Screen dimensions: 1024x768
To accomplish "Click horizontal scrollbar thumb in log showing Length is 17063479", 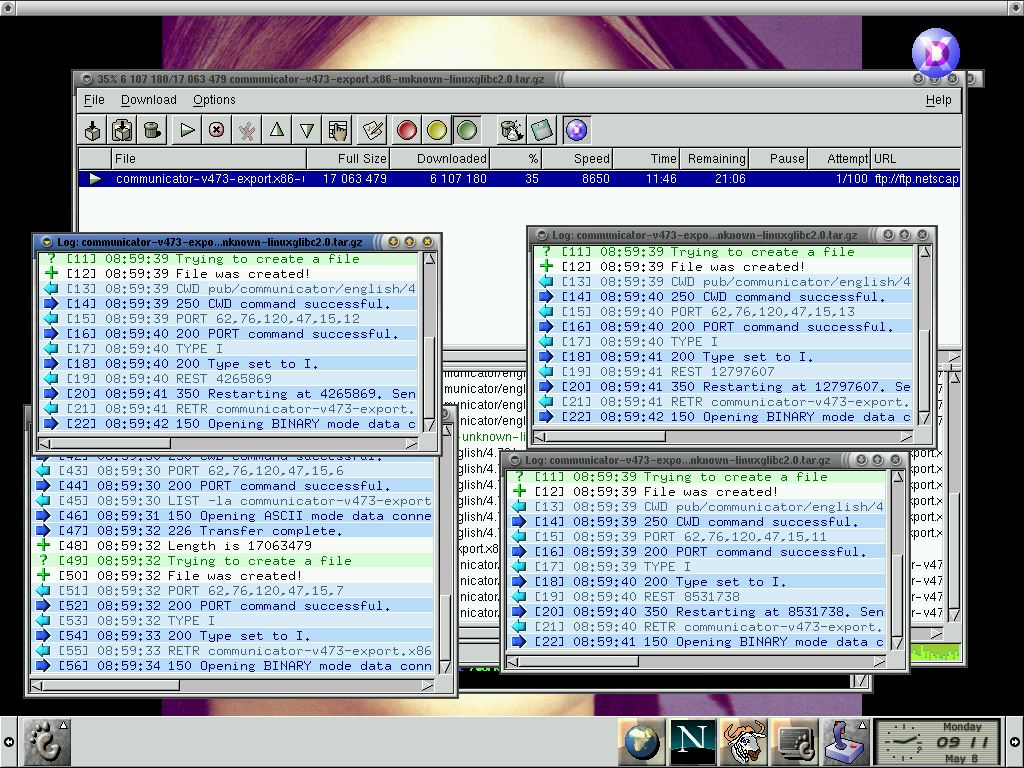I will coord(111,686).
